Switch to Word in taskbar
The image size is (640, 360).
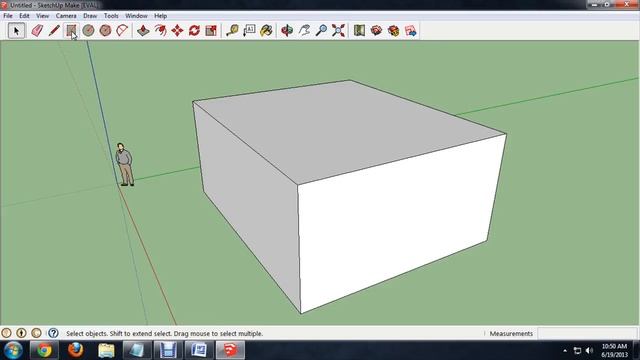(199, 350)
